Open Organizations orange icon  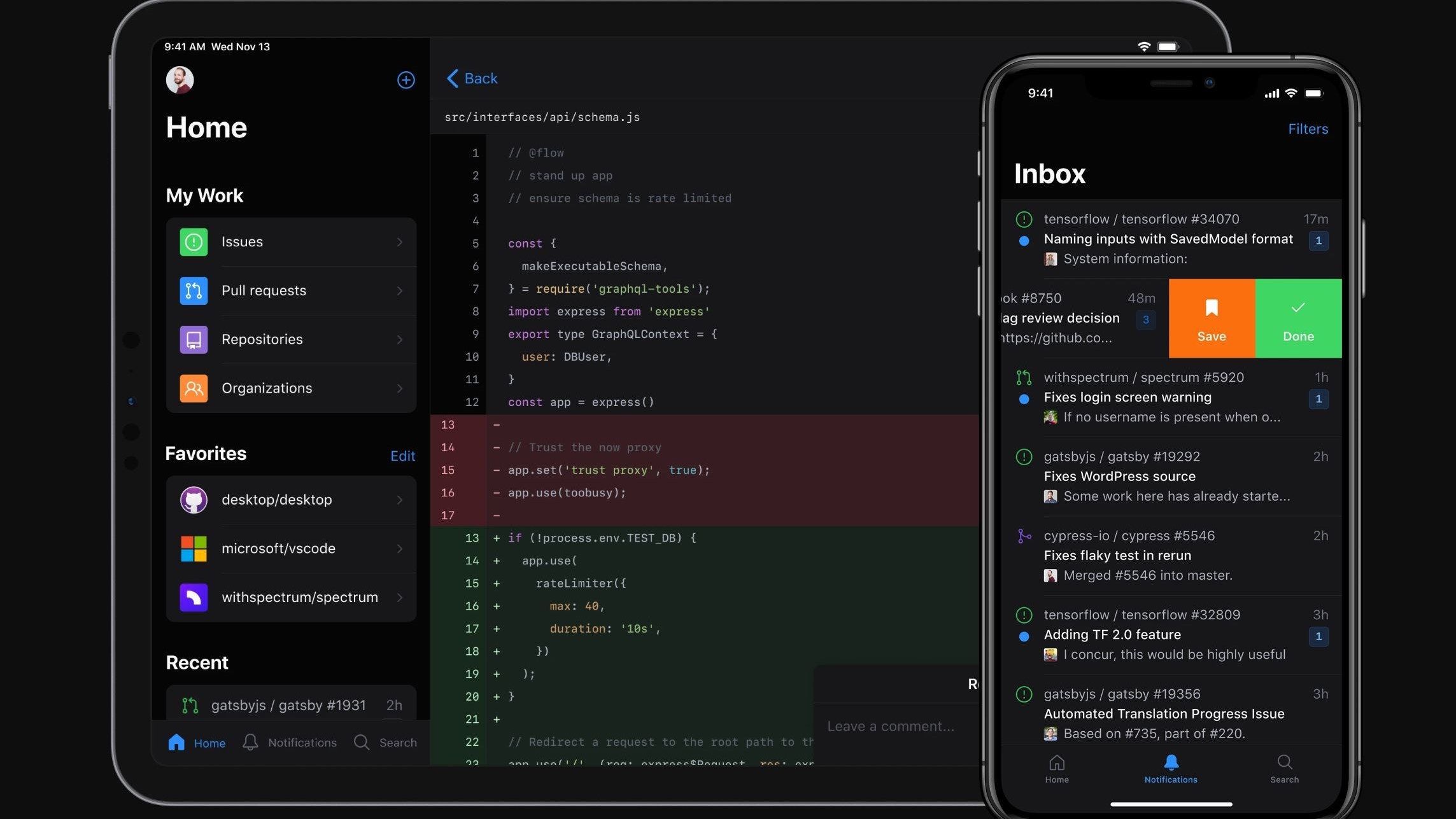[194, 388]
